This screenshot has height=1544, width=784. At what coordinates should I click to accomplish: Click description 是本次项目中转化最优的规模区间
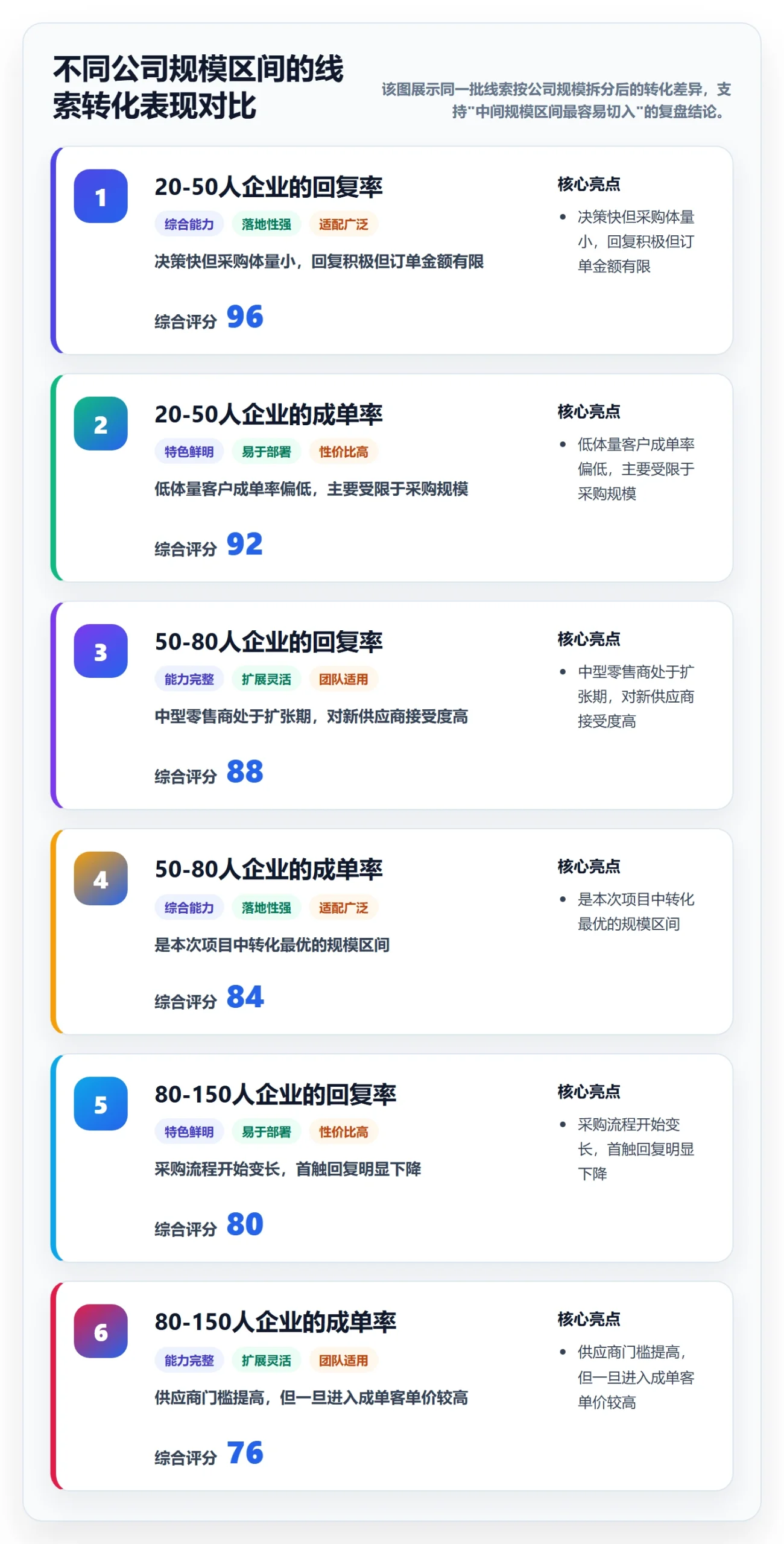pyautogui.click(x=272, y=944)
